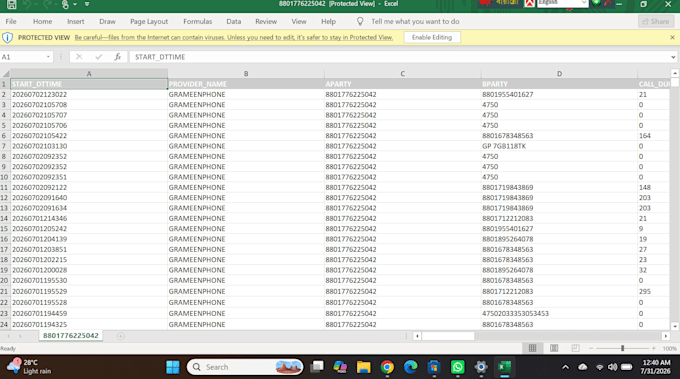Click the taskbar Search box
This screenshot has width=680, height=379.
(x=245, y=367)
